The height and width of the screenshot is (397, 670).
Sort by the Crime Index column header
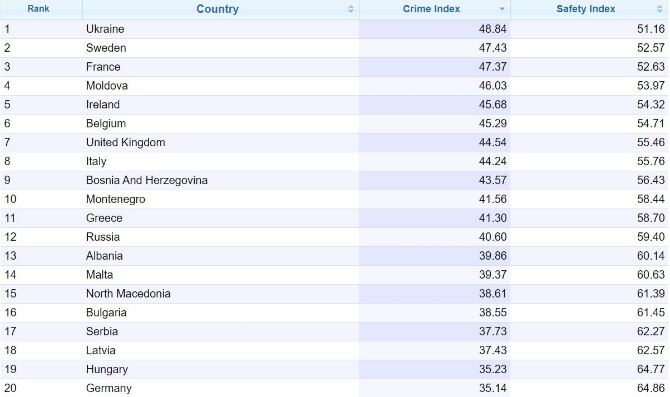431,9
